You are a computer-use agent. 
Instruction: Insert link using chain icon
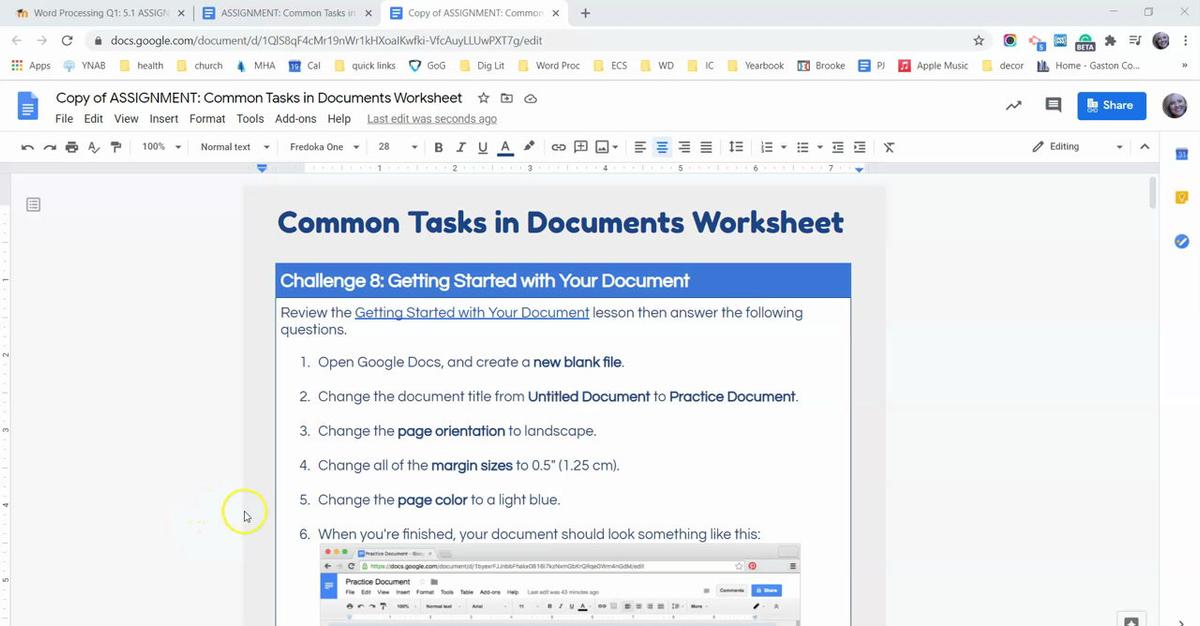pos(559,147)
